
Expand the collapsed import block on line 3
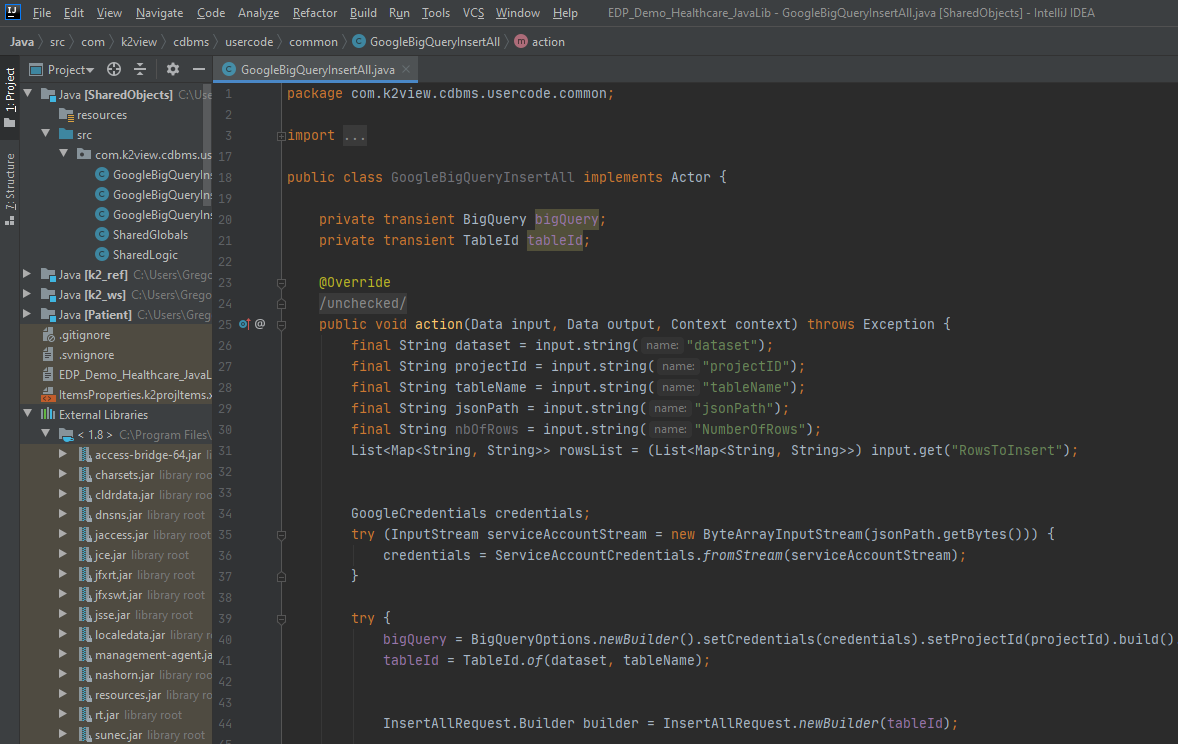coord(282,136)
